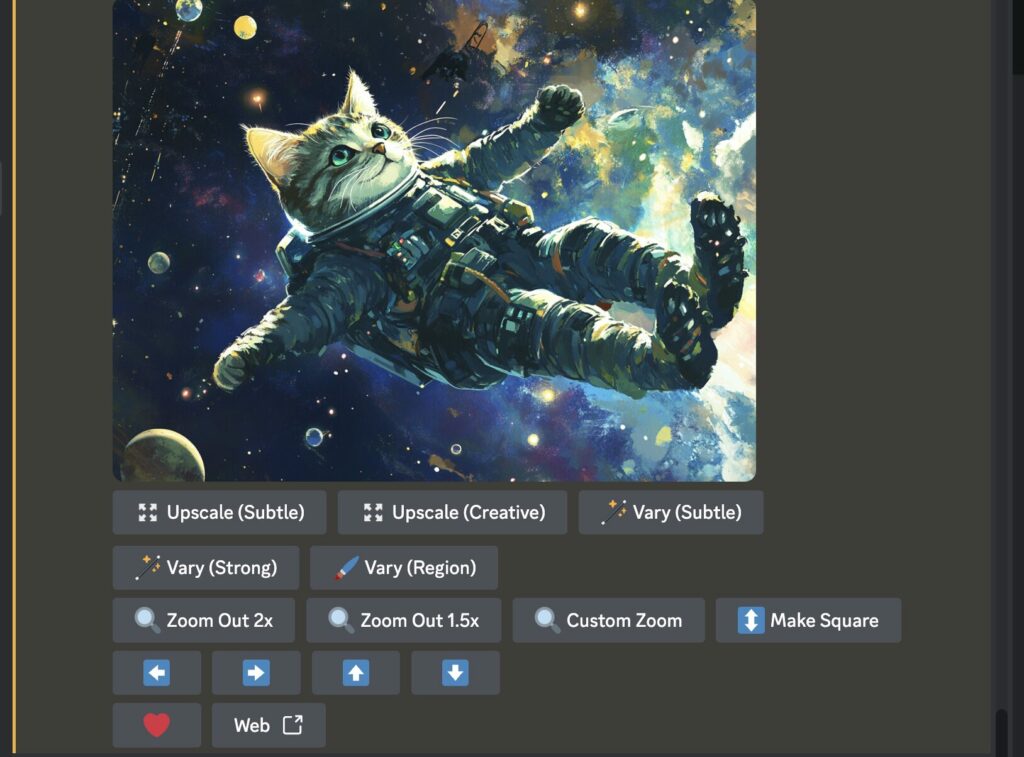Open the image on the Web
Image resolution: width=1024 pixels, height=757 pixels.
coord(267,724)
